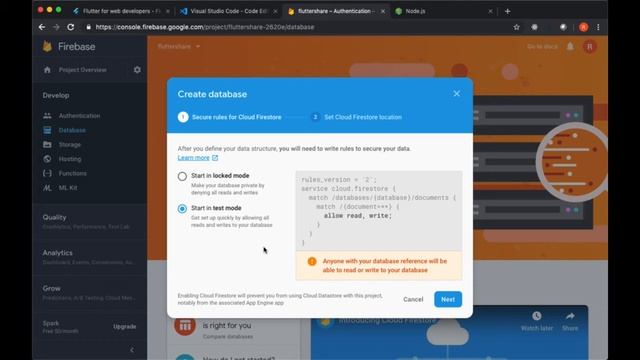Click the Firebase logo
The width and height of the screenshot is (640, 360).
(x=69, y=47)
